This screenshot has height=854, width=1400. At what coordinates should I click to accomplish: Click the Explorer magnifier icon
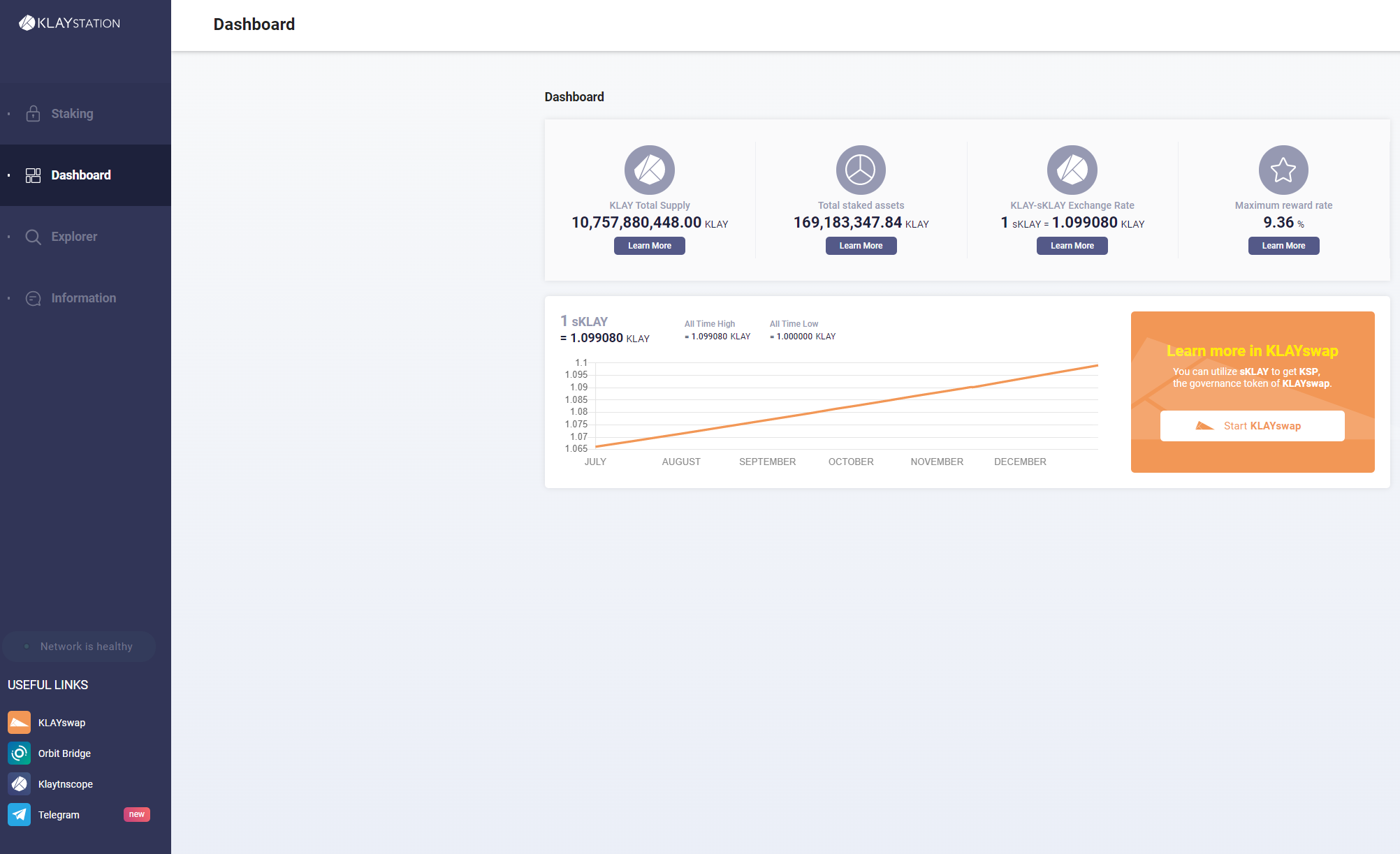tap(33, 237)
